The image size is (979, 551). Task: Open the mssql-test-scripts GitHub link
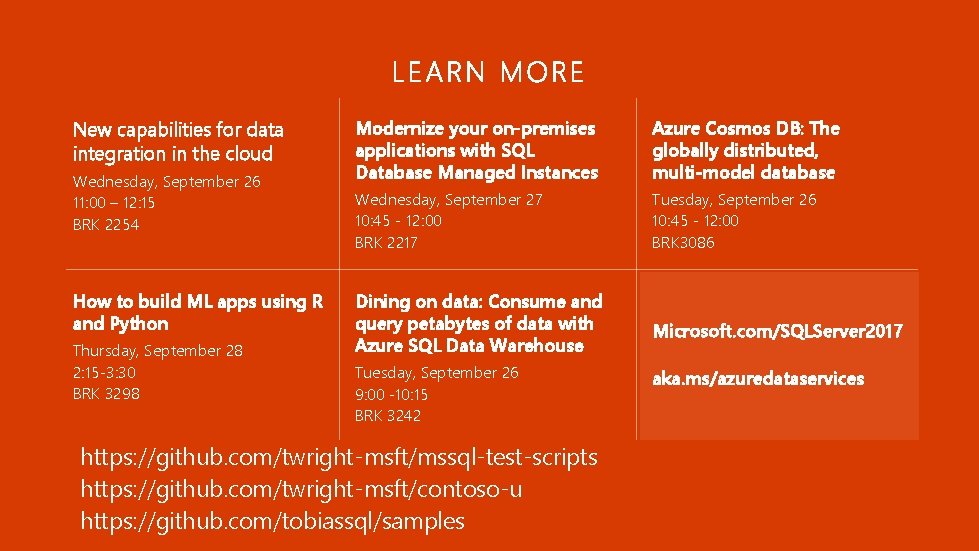[339, 457]
